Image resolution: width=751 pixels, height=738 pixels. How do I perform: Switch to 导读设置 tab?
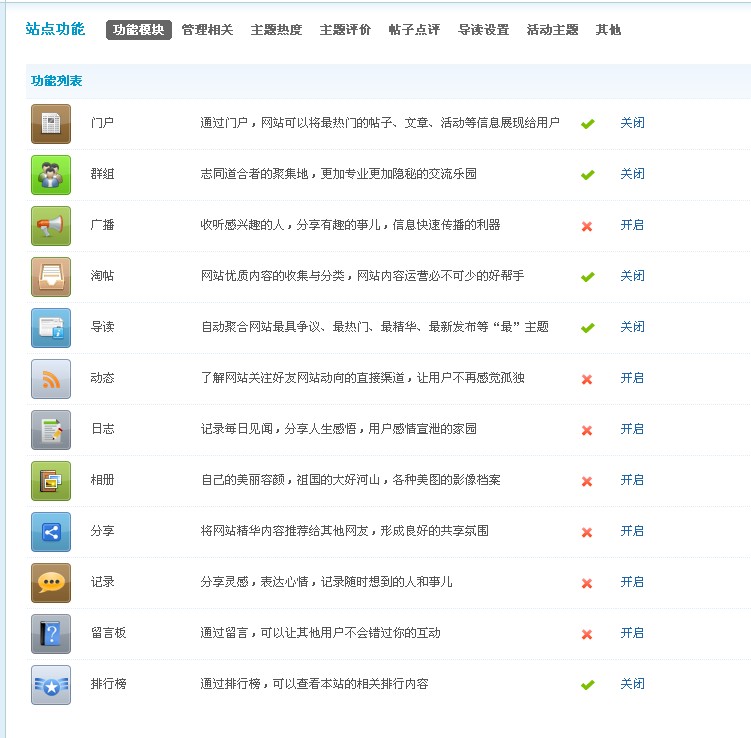click(483, 30)
